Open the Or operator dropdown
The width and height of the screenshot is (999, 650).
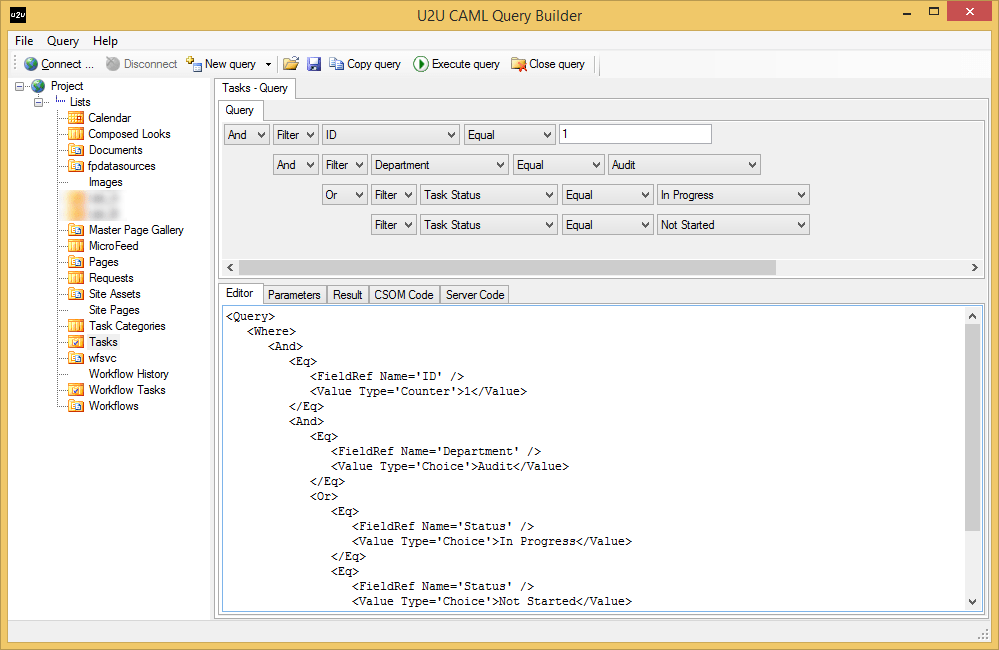click(344, 195)
